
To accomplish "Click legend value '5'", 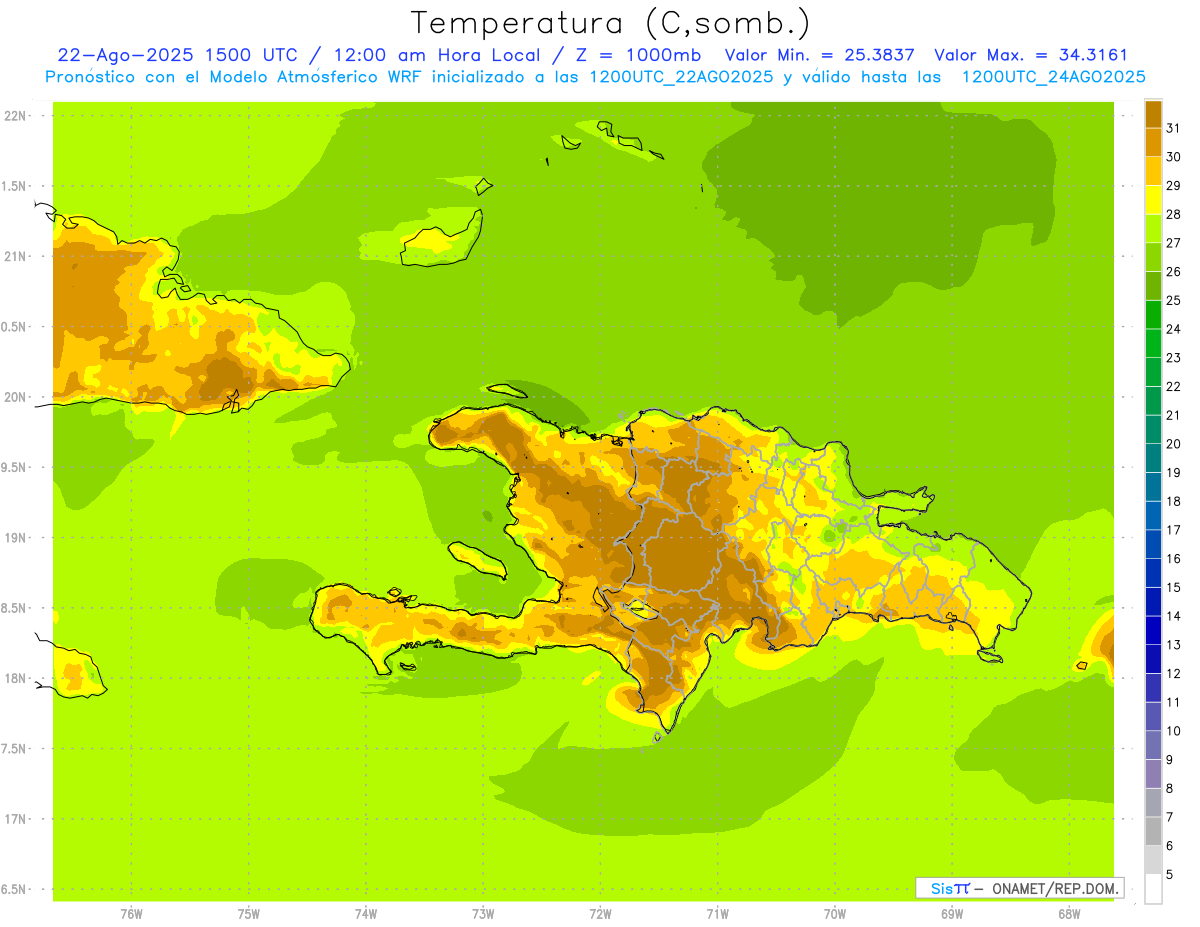I will tap(1170, 874).
